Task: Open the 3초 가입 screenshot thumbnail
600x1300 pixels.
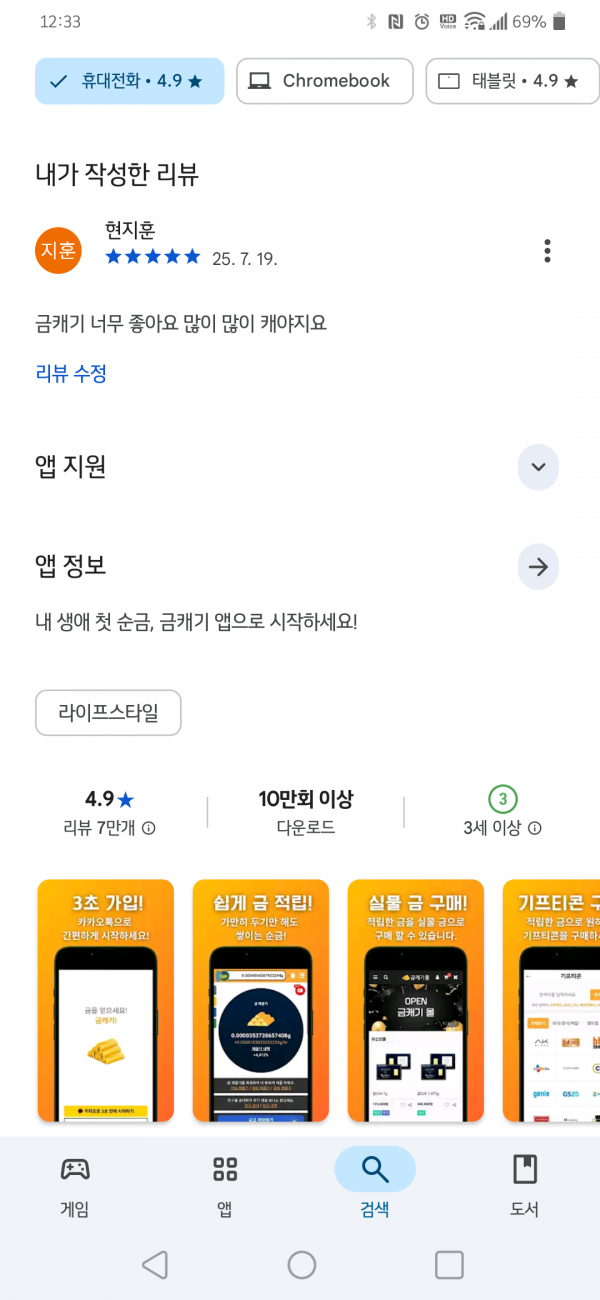Action: pos(106,1001)
